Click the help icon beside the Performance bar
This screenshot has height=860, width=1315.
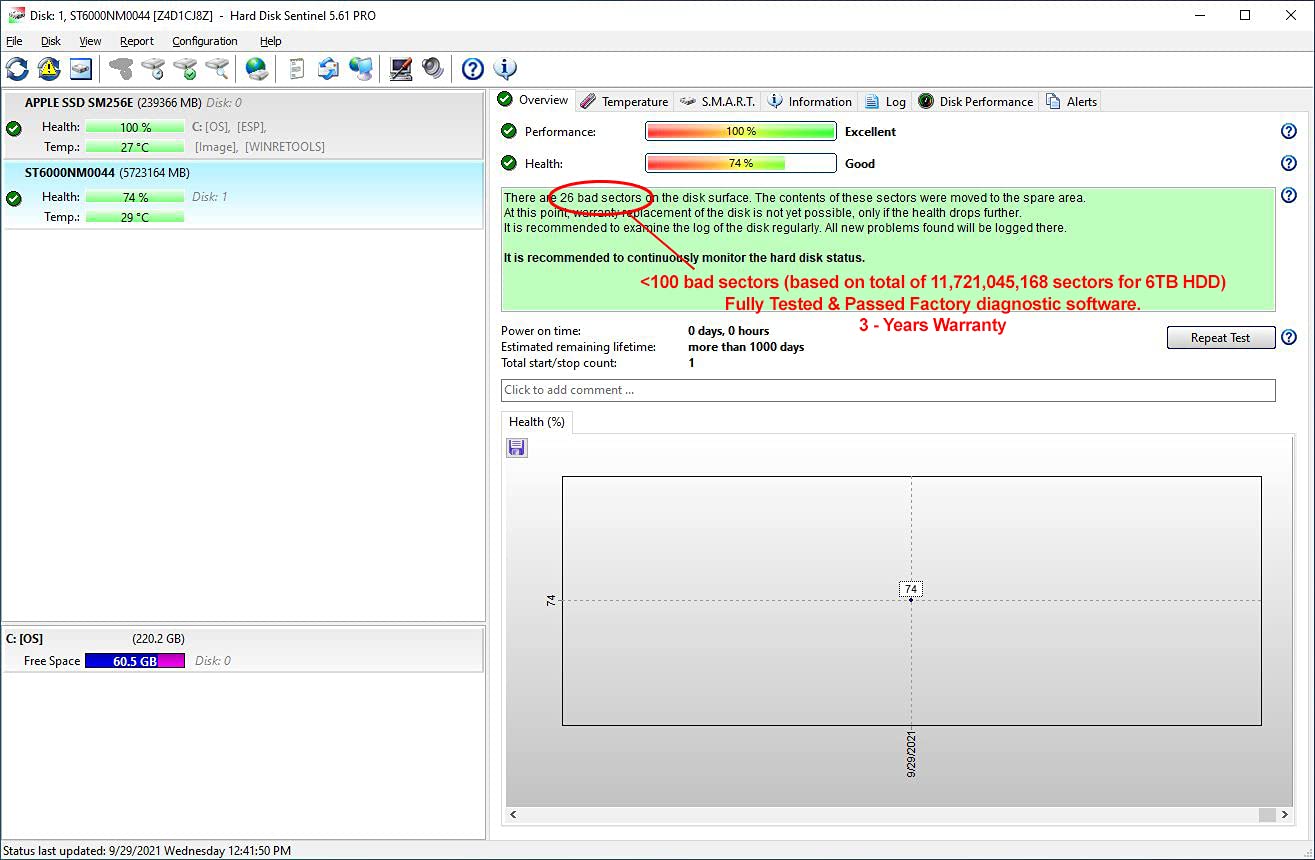1288,132
